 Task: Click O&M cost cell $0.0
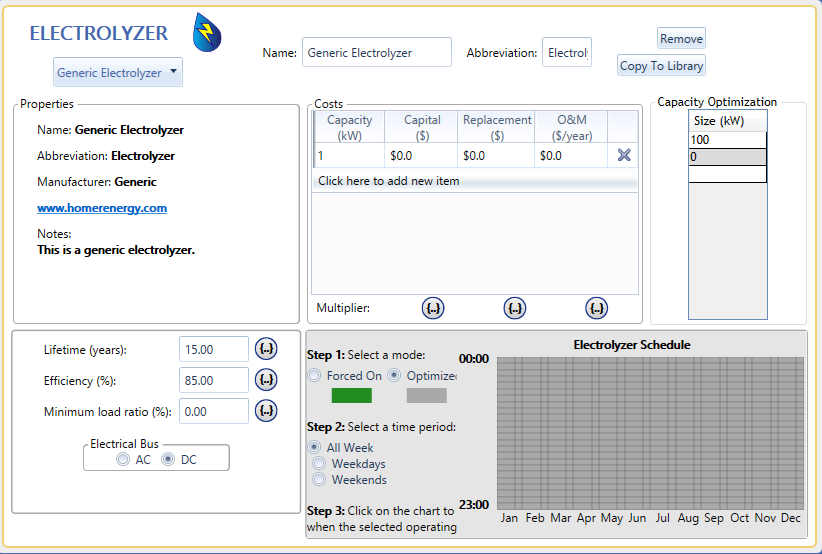coord(571,156)
